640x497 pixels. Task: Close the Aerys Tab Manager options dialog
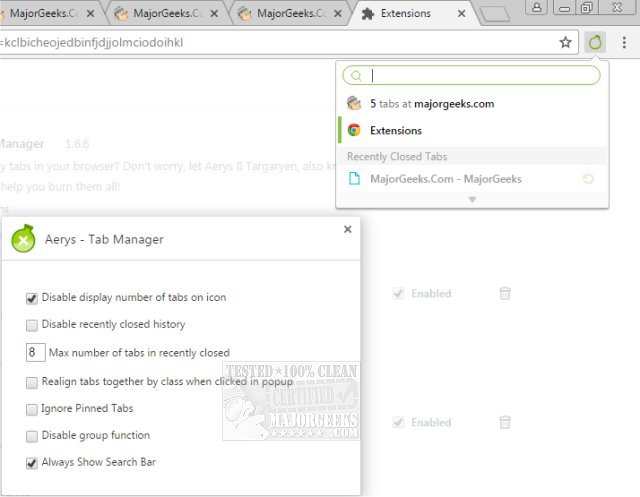(x=348, y=229)
